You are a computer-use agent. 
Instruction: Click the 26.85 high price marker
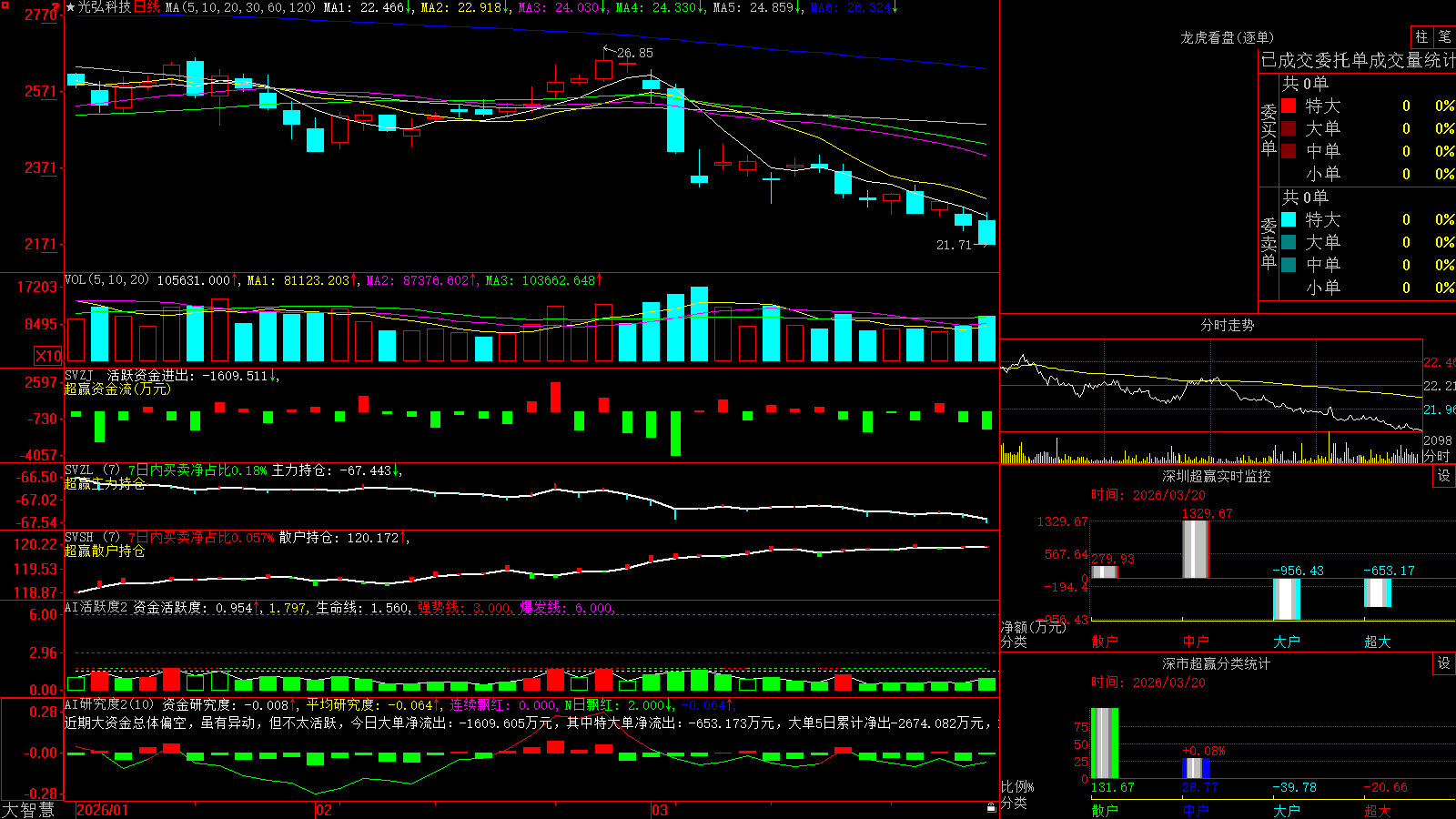(634, 53)
